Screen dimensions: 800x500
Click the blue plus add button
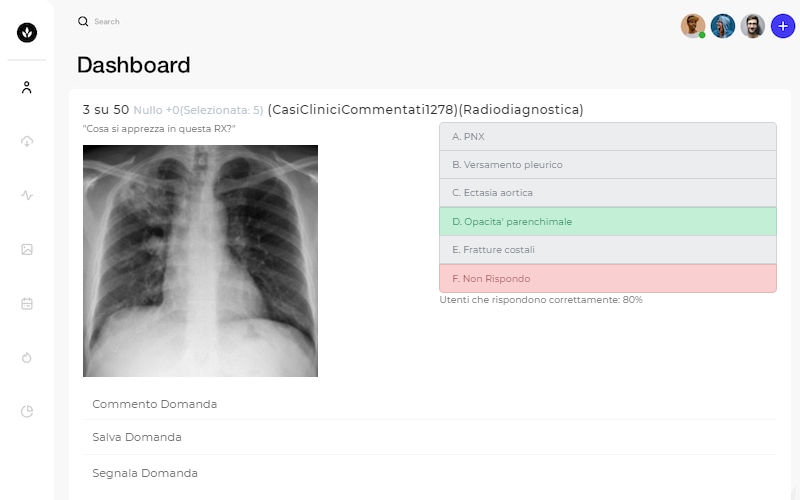pyautogui.click(x=783, y=26)
